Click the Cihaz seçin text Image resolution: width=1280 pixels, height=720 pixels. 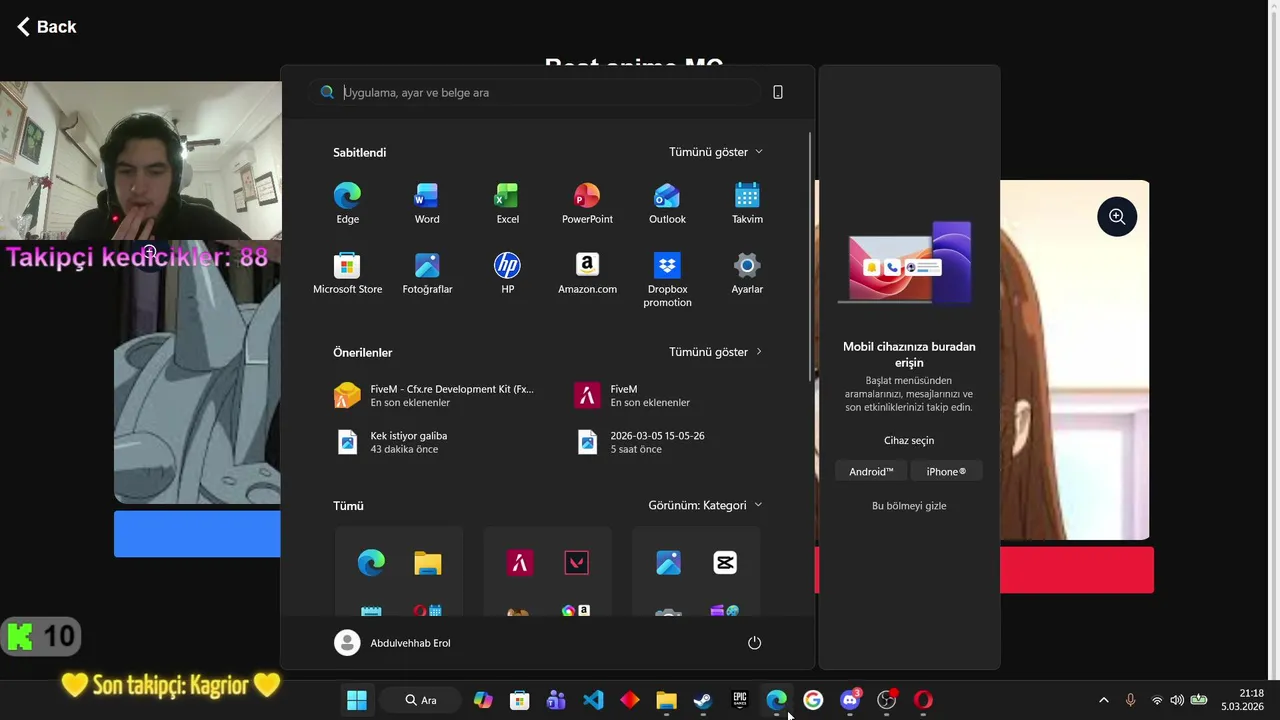coord(909,440)
